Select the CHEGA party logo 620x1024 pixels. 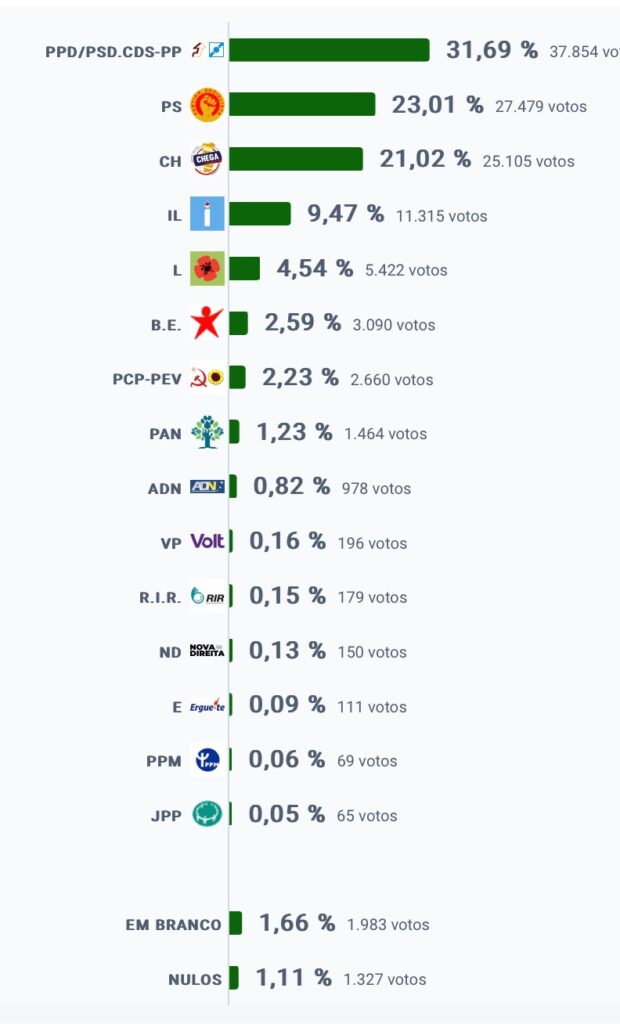coord(207,159)
